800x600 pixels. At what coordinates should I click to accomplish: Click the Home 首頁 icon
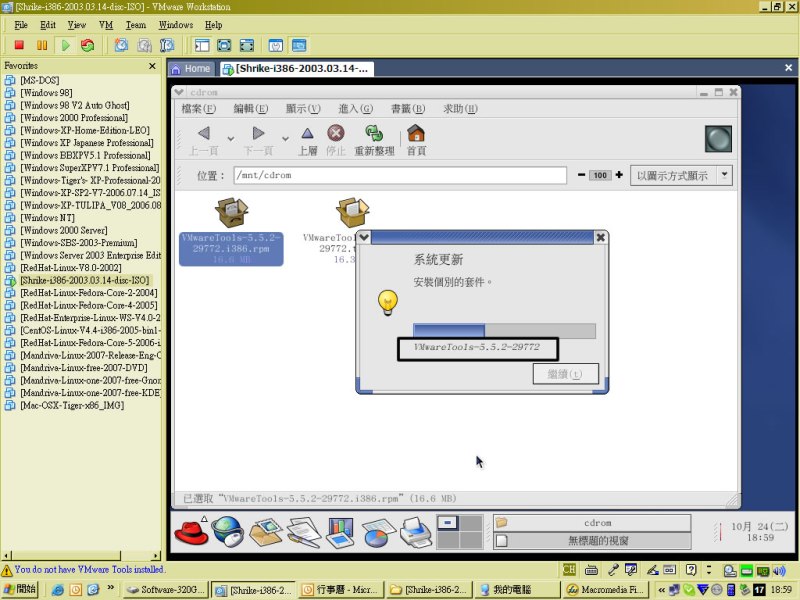pos(416,133)
